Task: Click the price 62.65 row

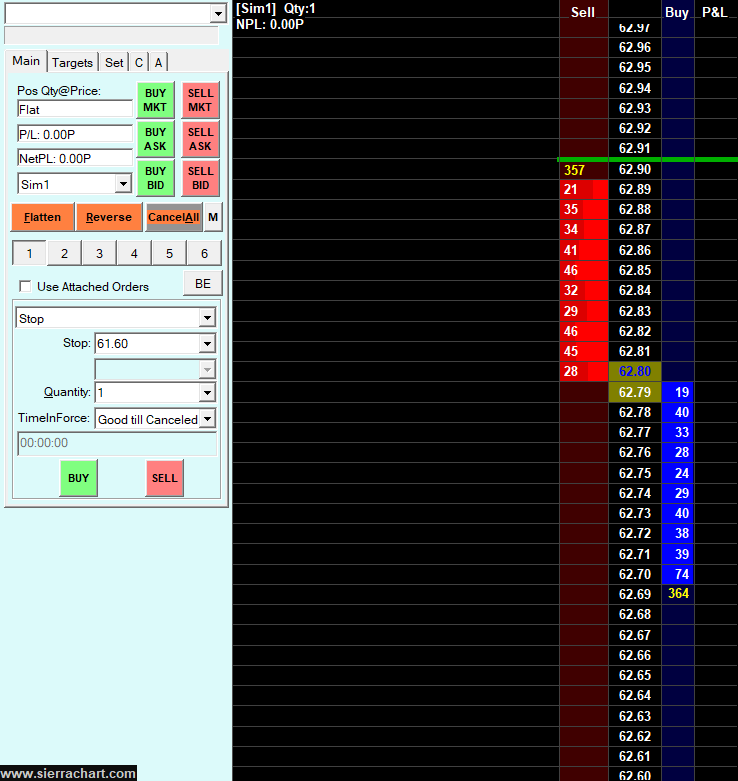Action: coord(635,675)
